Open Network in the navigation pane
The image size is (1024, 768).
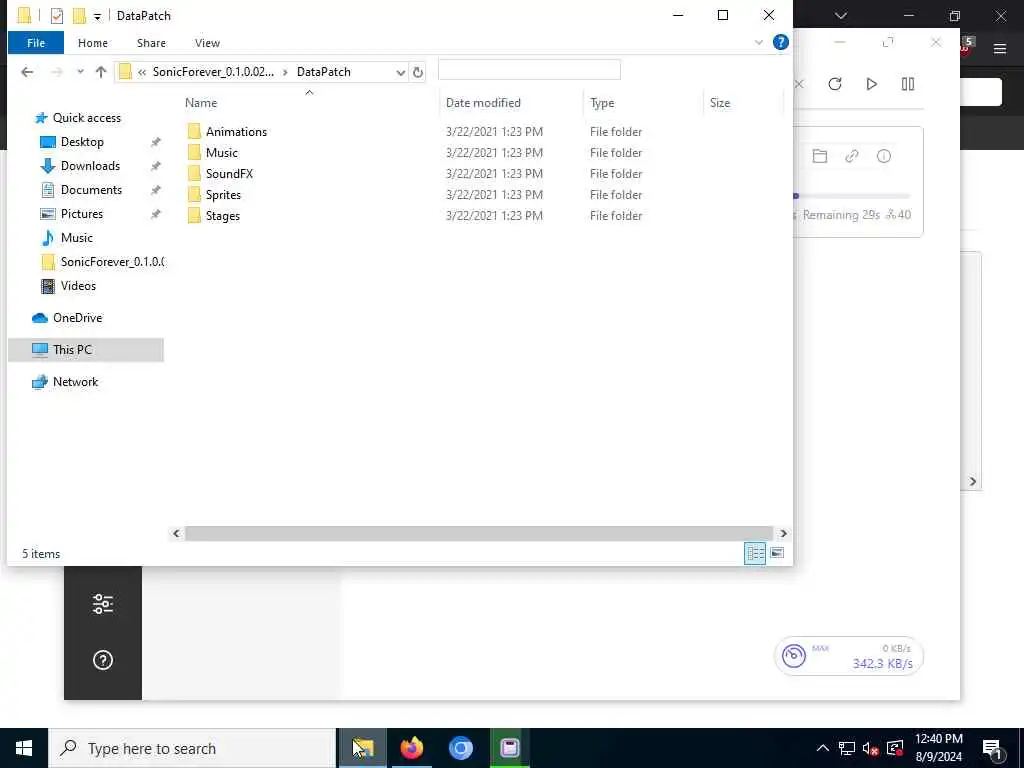75,382
